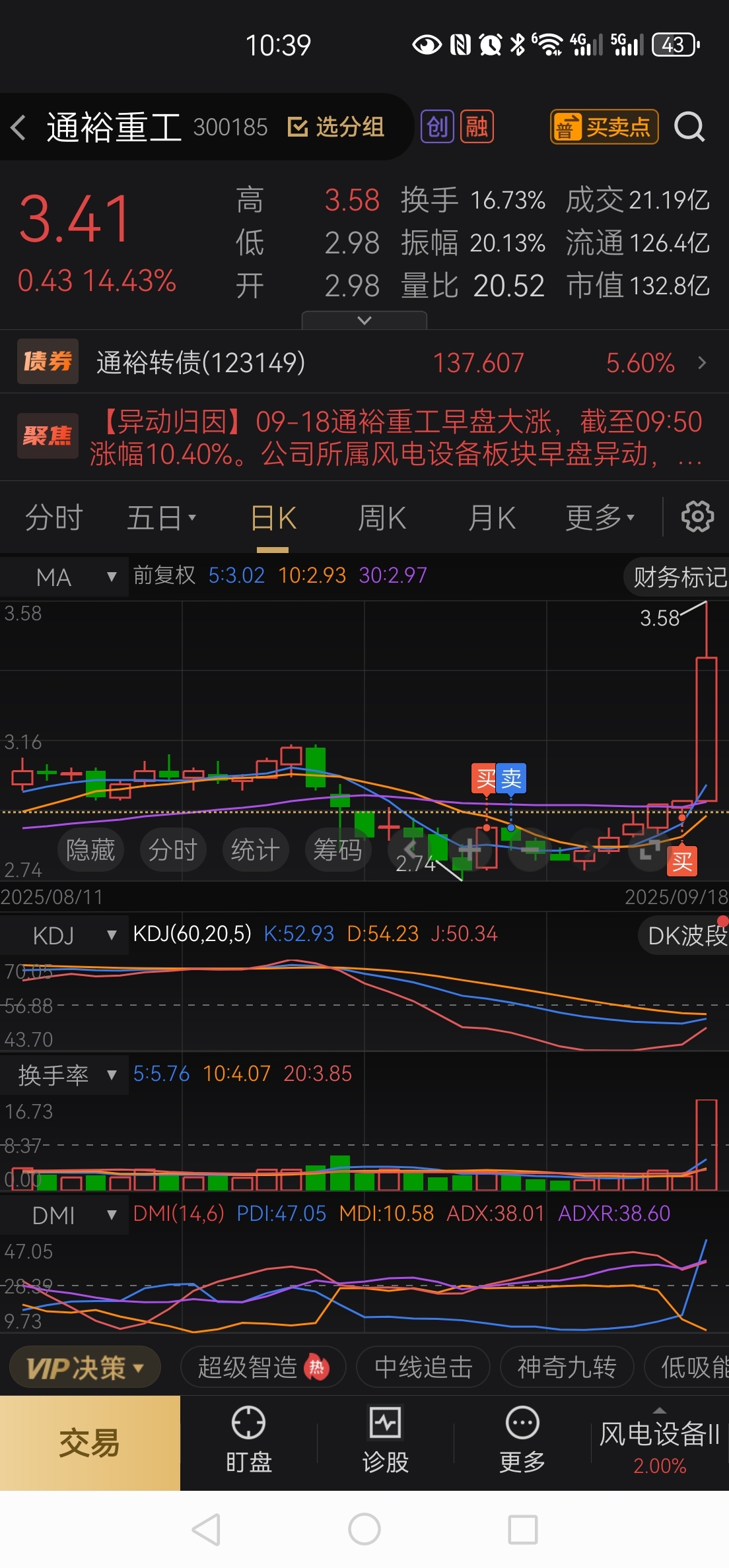
Task: Open the VIP决策 dropdown
Action: (x=85, y=1367)
